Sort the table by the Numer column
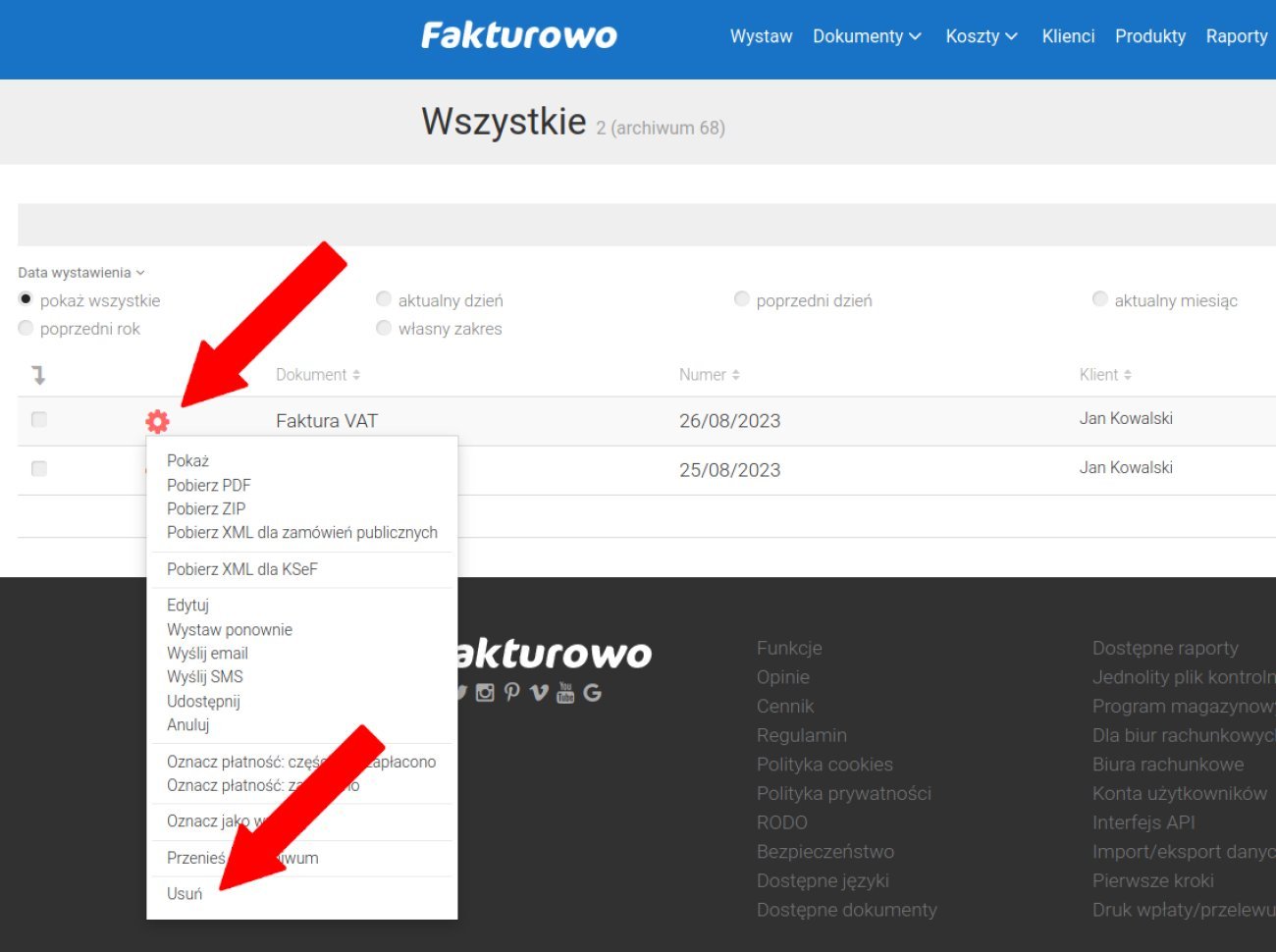 click(x=710, y=375)
